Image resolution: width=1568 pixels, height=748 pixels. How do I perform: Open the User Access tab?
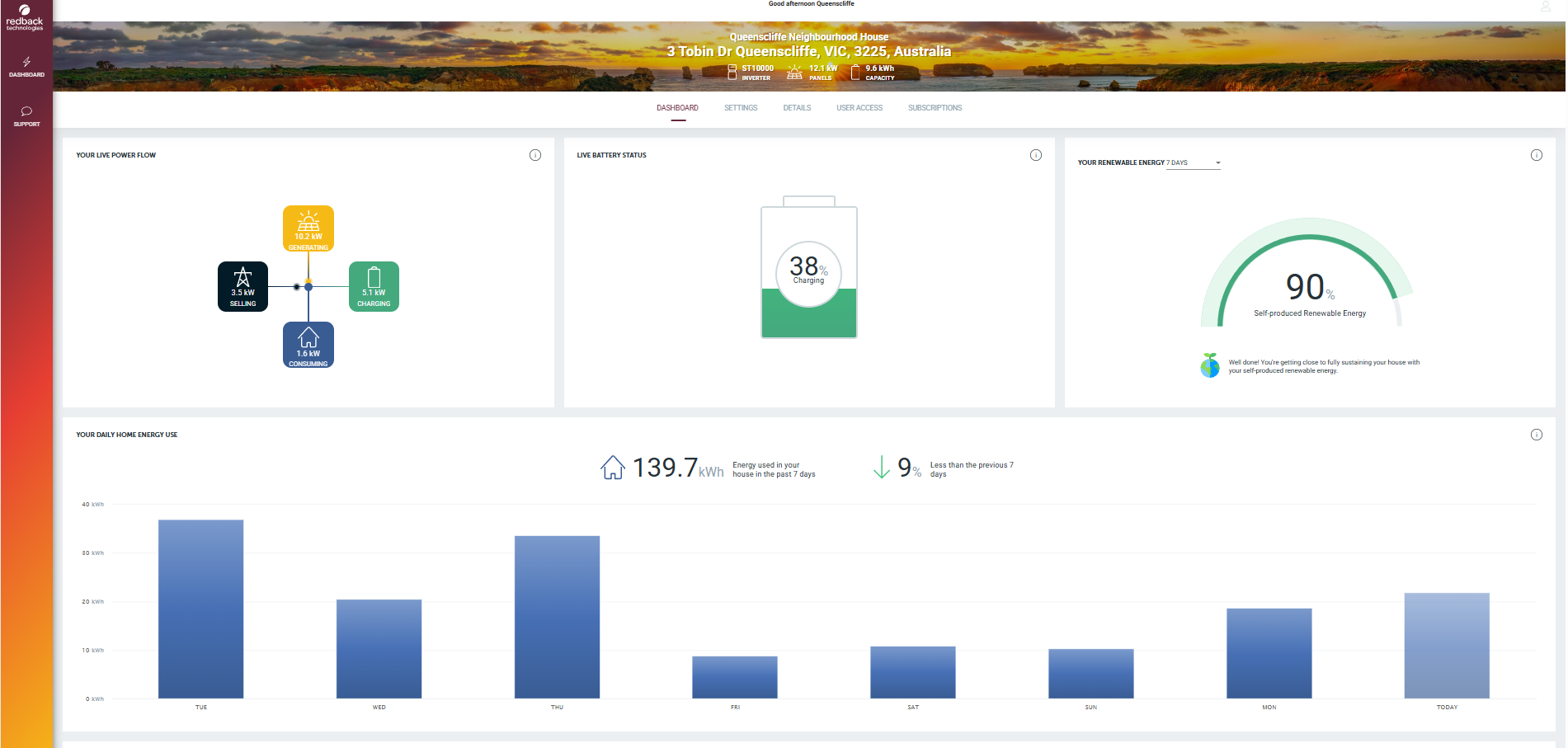[859, 108]
